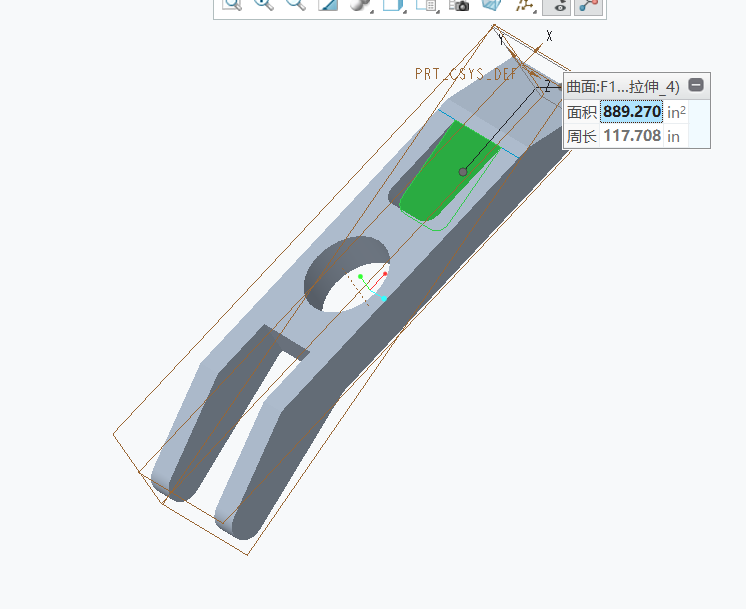Image resolution: width=746 pixels, height=609 pixels.
Task: Open the view manager dropdown
Action: click(428, 5)
